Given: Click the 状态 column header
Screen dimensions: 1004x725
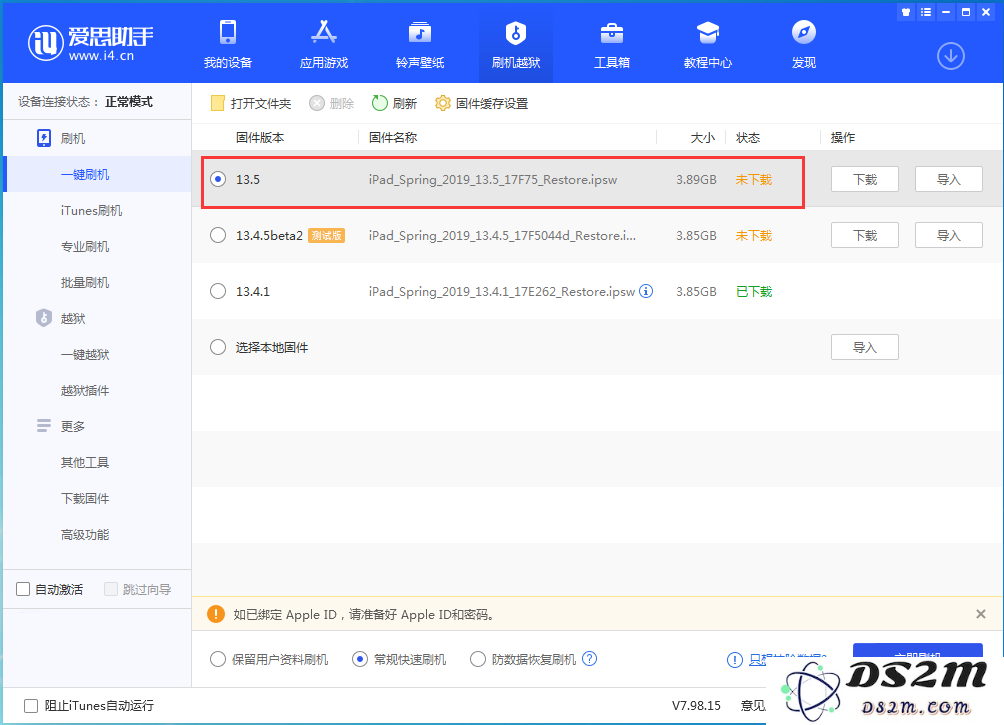Looking at the screenshot, I should pos(748,138).
